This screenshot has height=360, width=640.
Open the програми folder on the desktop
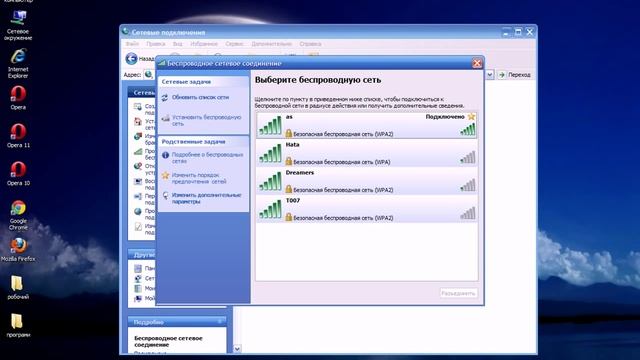tap(18, 325)
